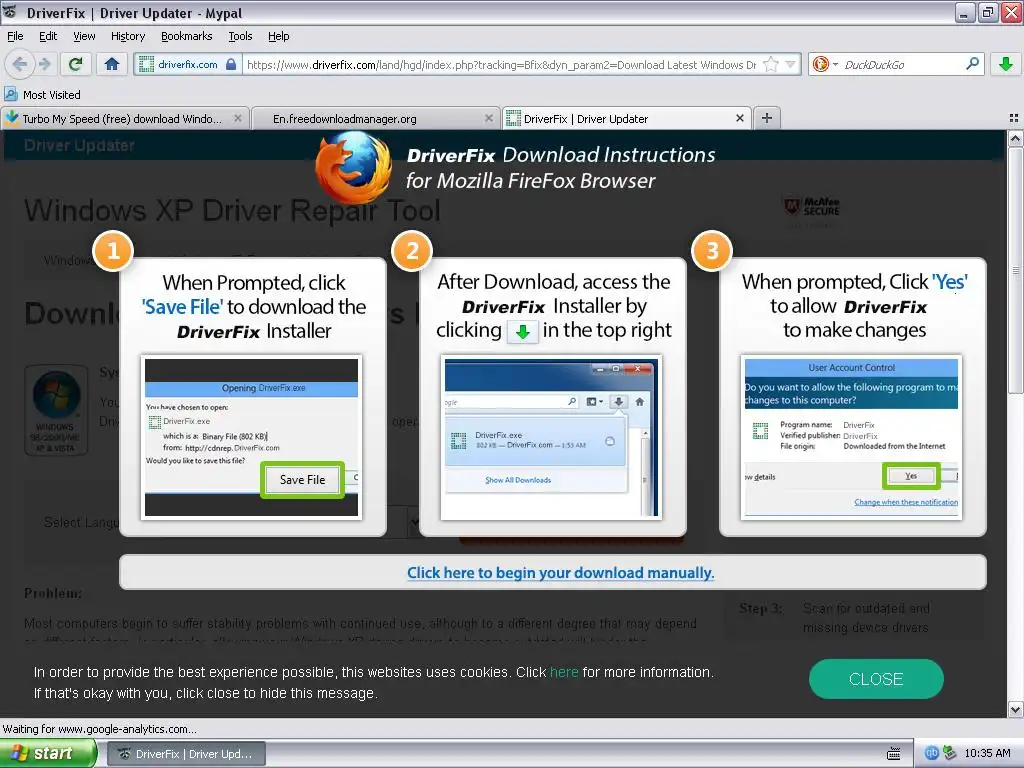Open the Tools menu
This screenshot has height=768, width=1024.
240,36
